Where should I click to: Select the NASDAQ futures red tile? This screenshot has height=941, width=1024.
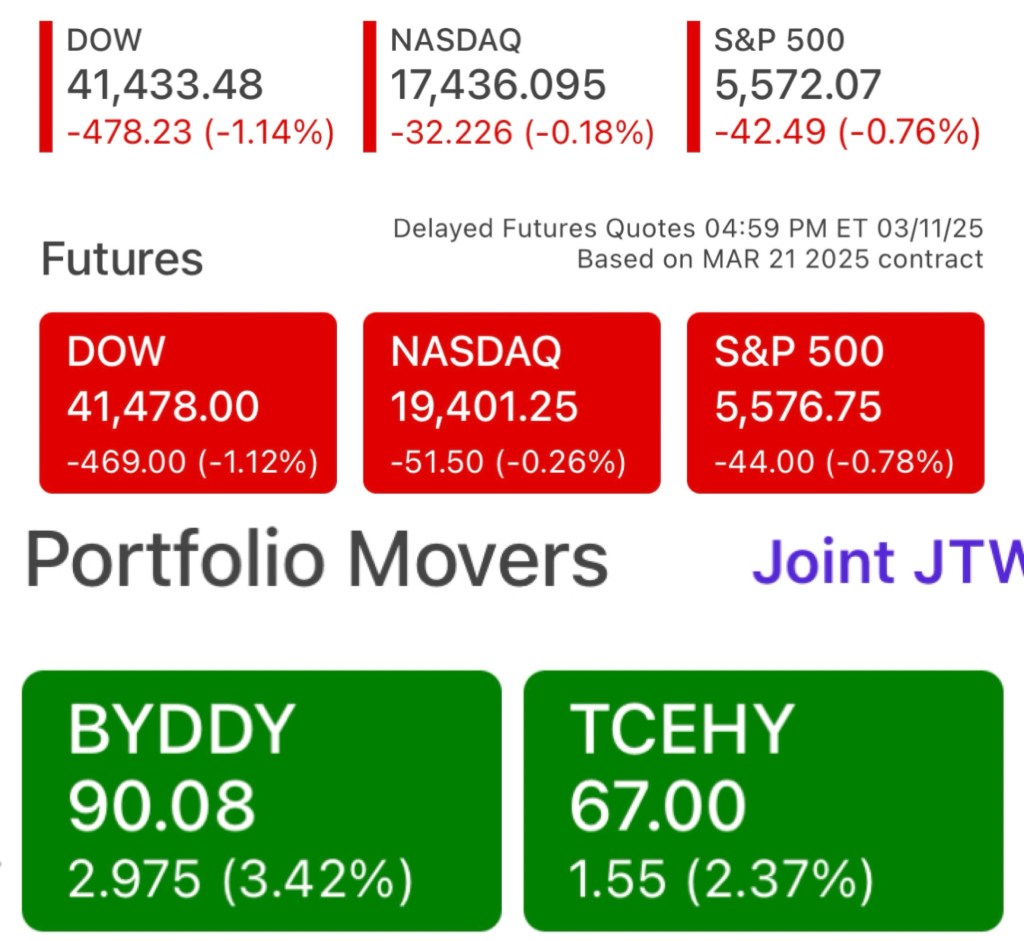click(x=511, y=403)
